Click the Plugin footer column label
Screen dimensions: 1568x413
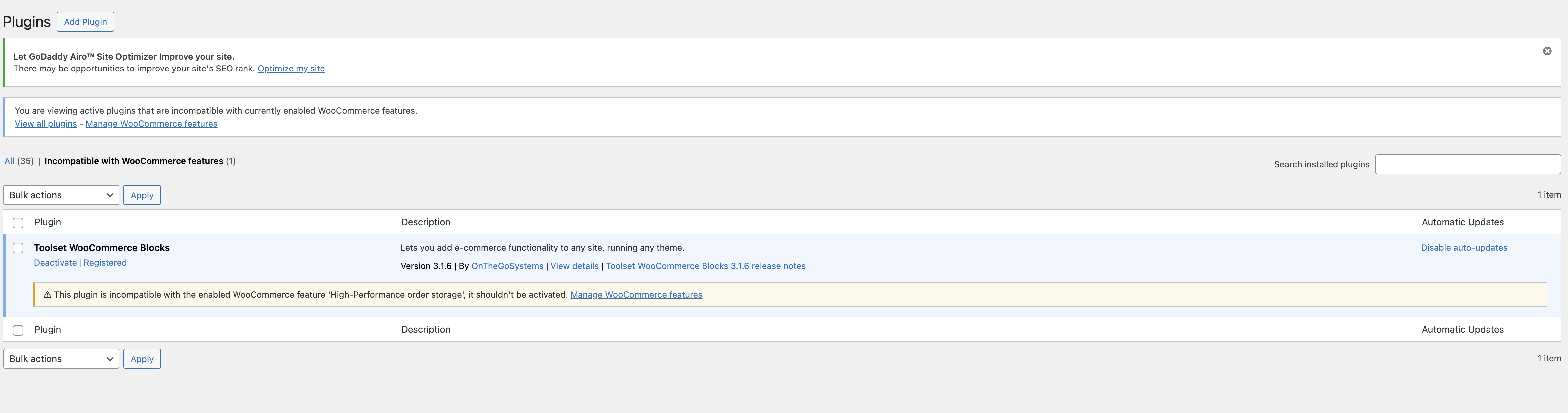48,330
